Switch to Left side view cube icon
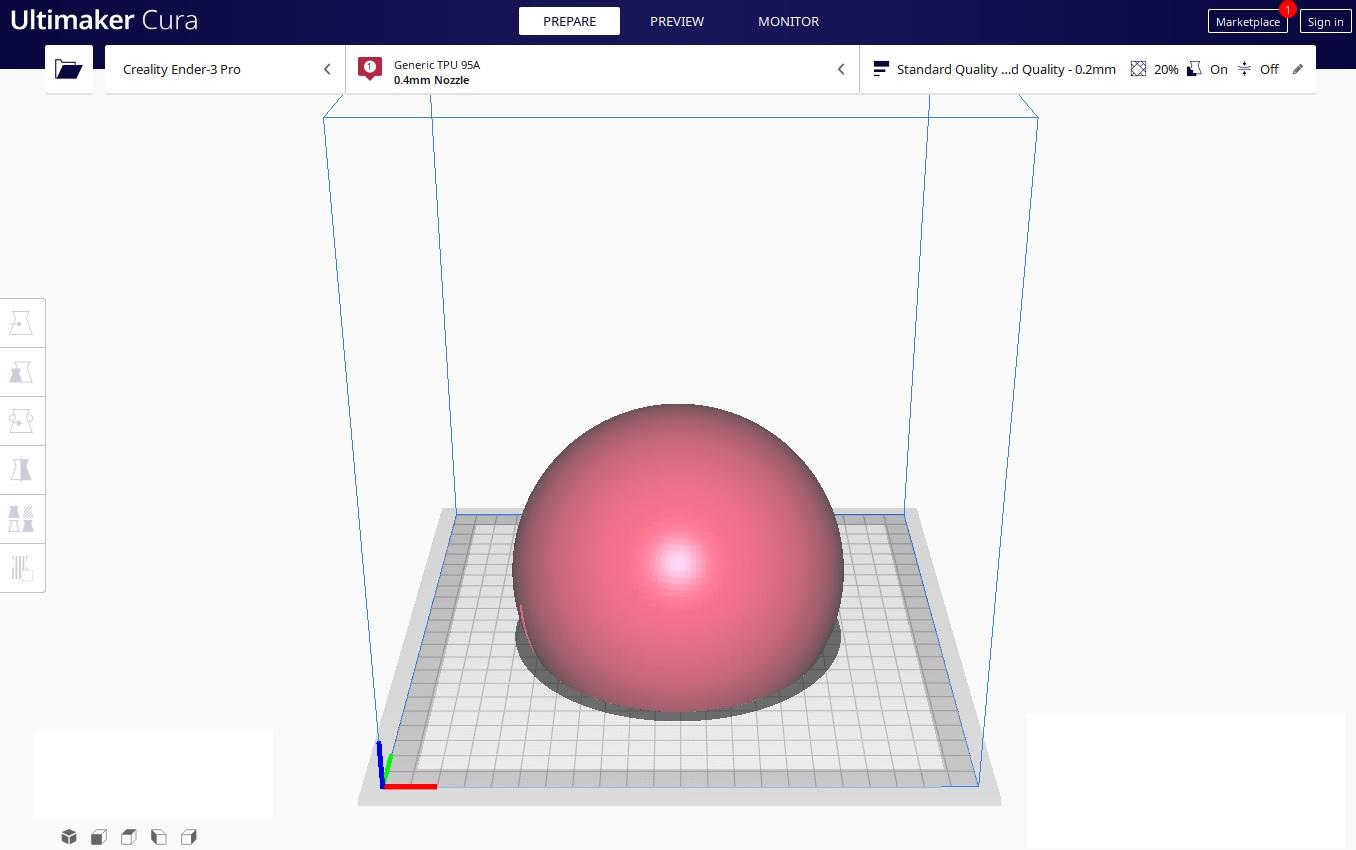1356x850 pixels. [158, 836]
